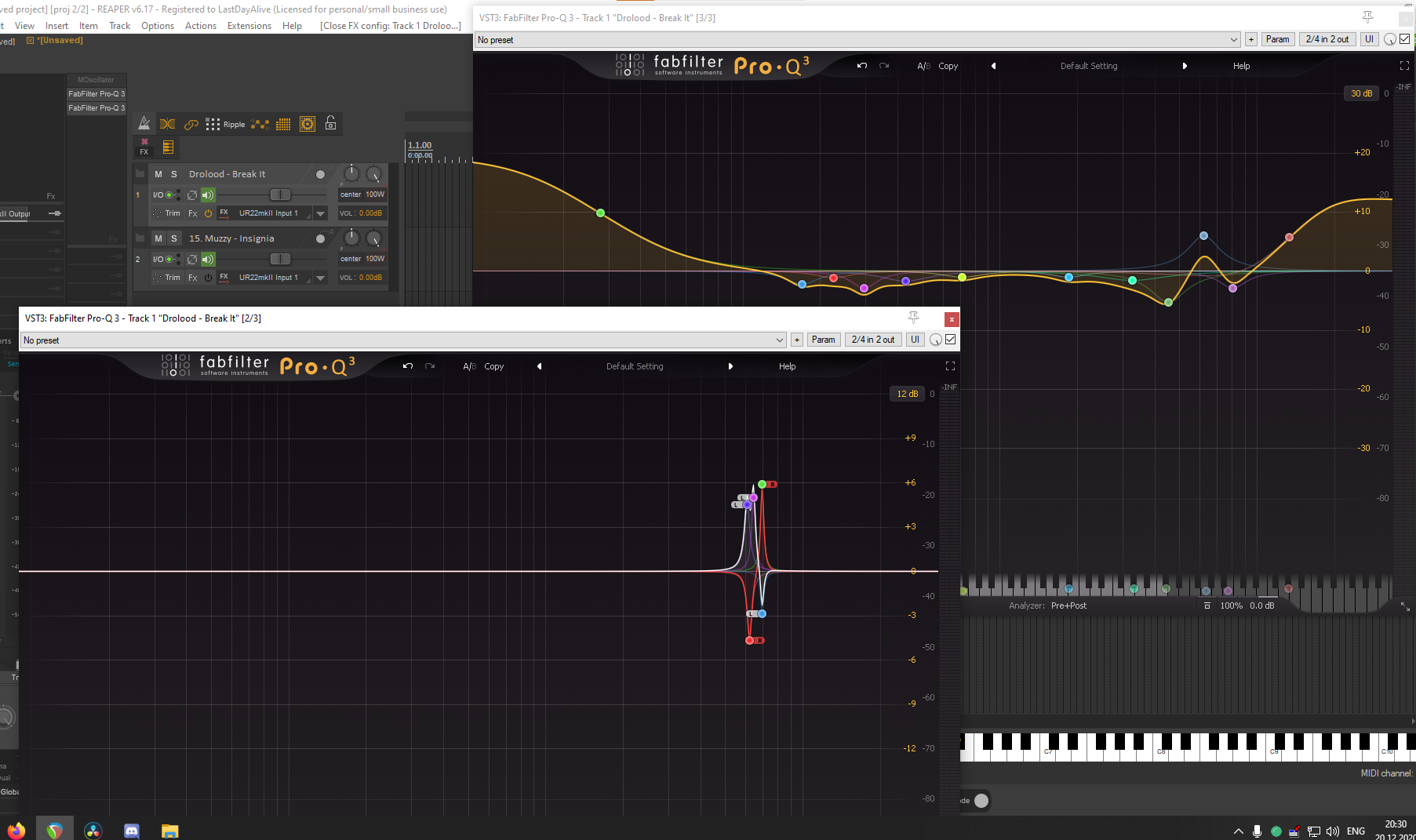The width and height of the screenshot is (1416, 840).
Task: Click 2/4 in 2 out button in lower window
Action: (x=873, y=340)
